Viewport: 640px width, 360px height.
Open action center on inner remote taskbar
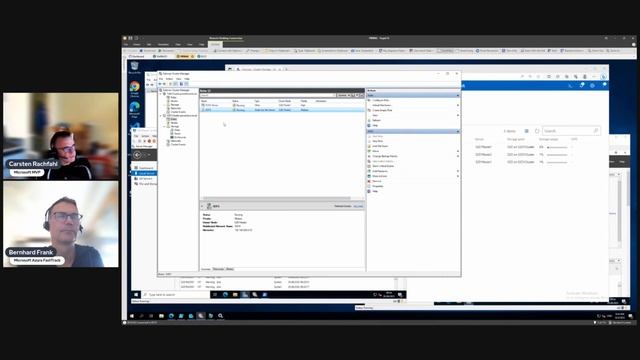(400, 294)
